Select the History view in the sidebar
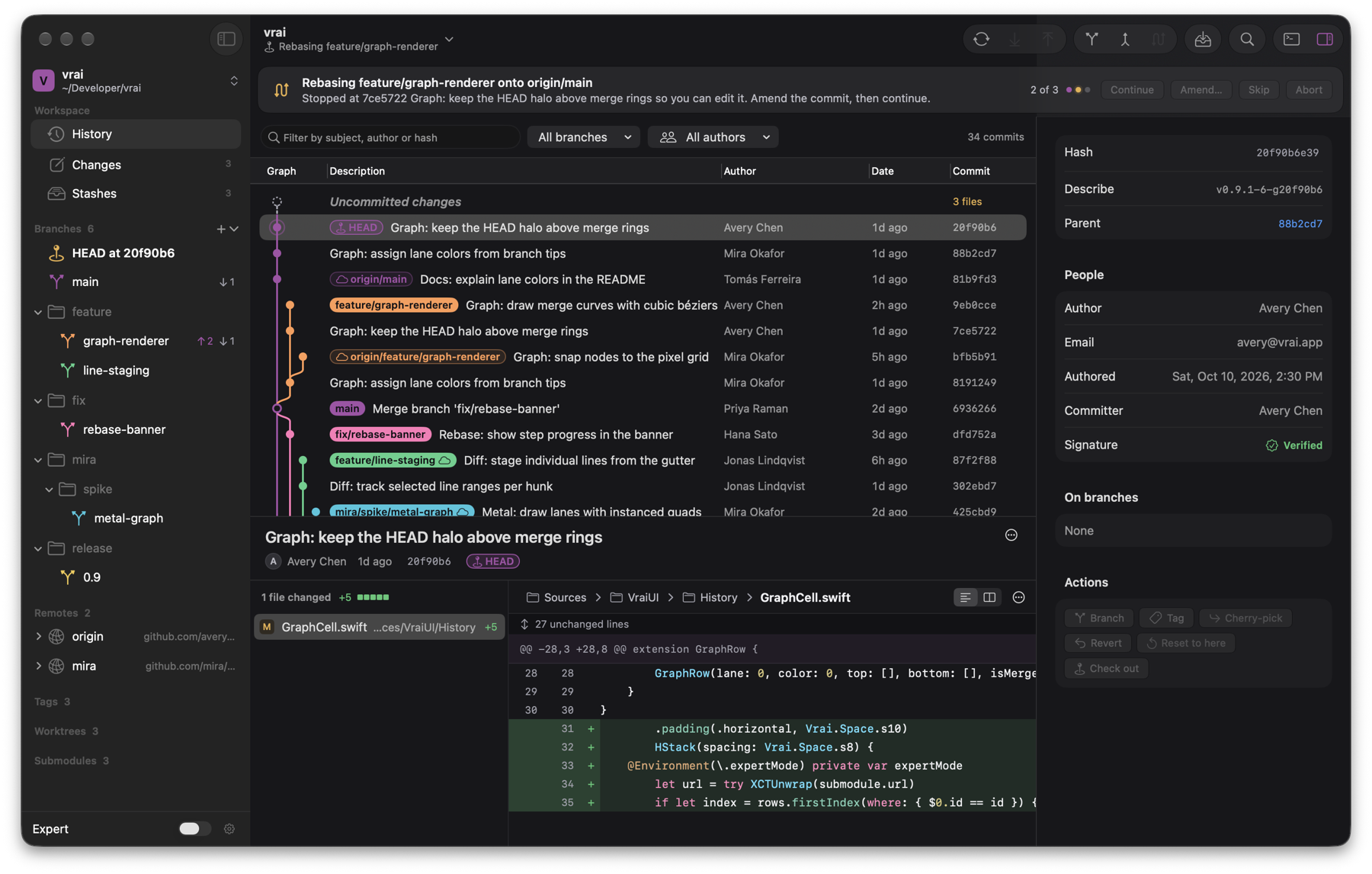 136,134
